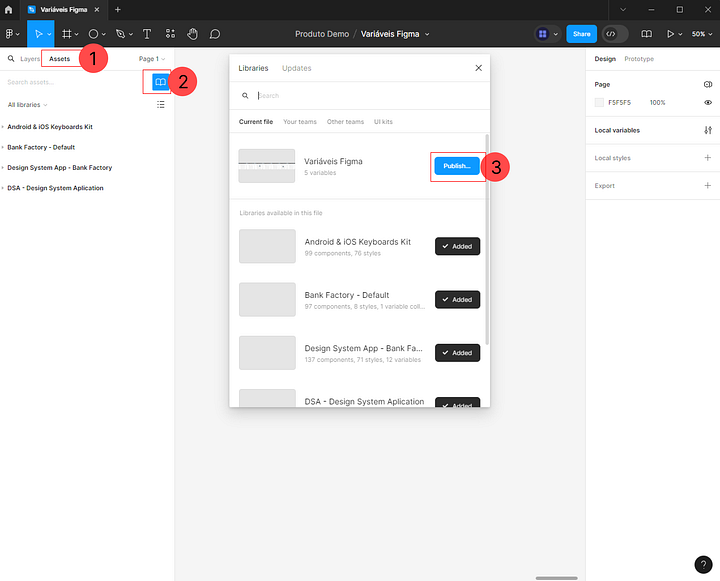Open the All libraries filter dropdown
The width and height of the screenshot is (720, 581).
(27, 105)
